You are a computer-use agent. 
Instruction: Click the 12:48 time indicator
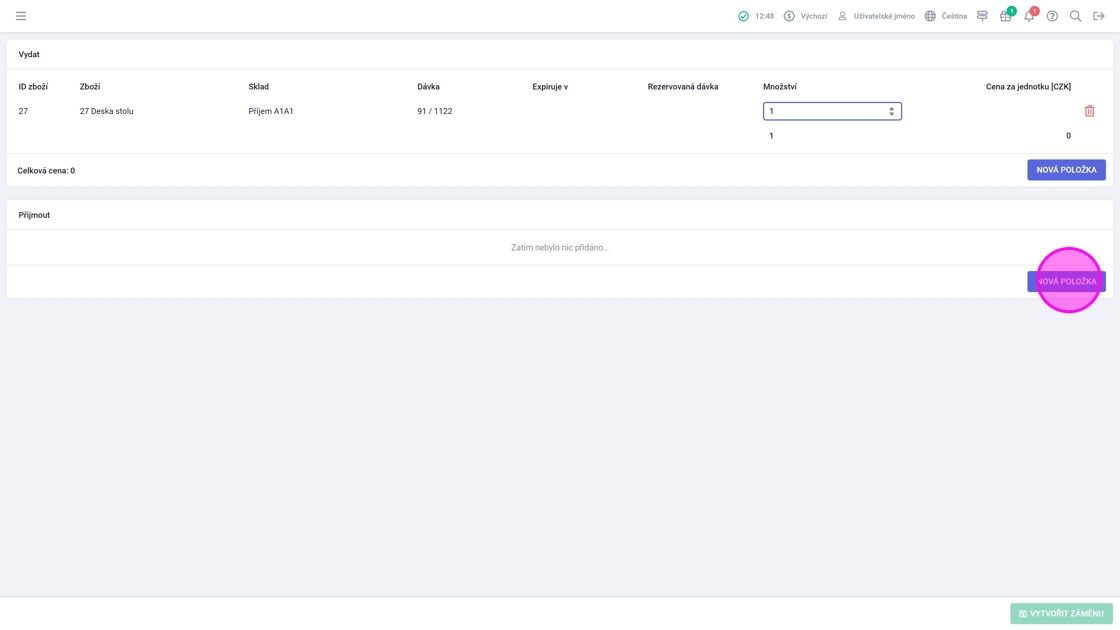[764, 16]
